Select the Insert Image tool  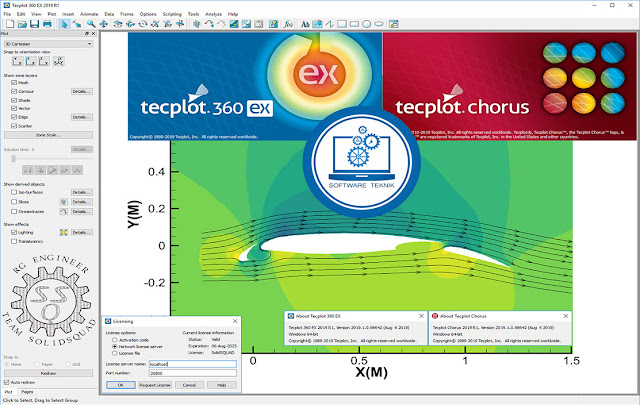point(317,24)
